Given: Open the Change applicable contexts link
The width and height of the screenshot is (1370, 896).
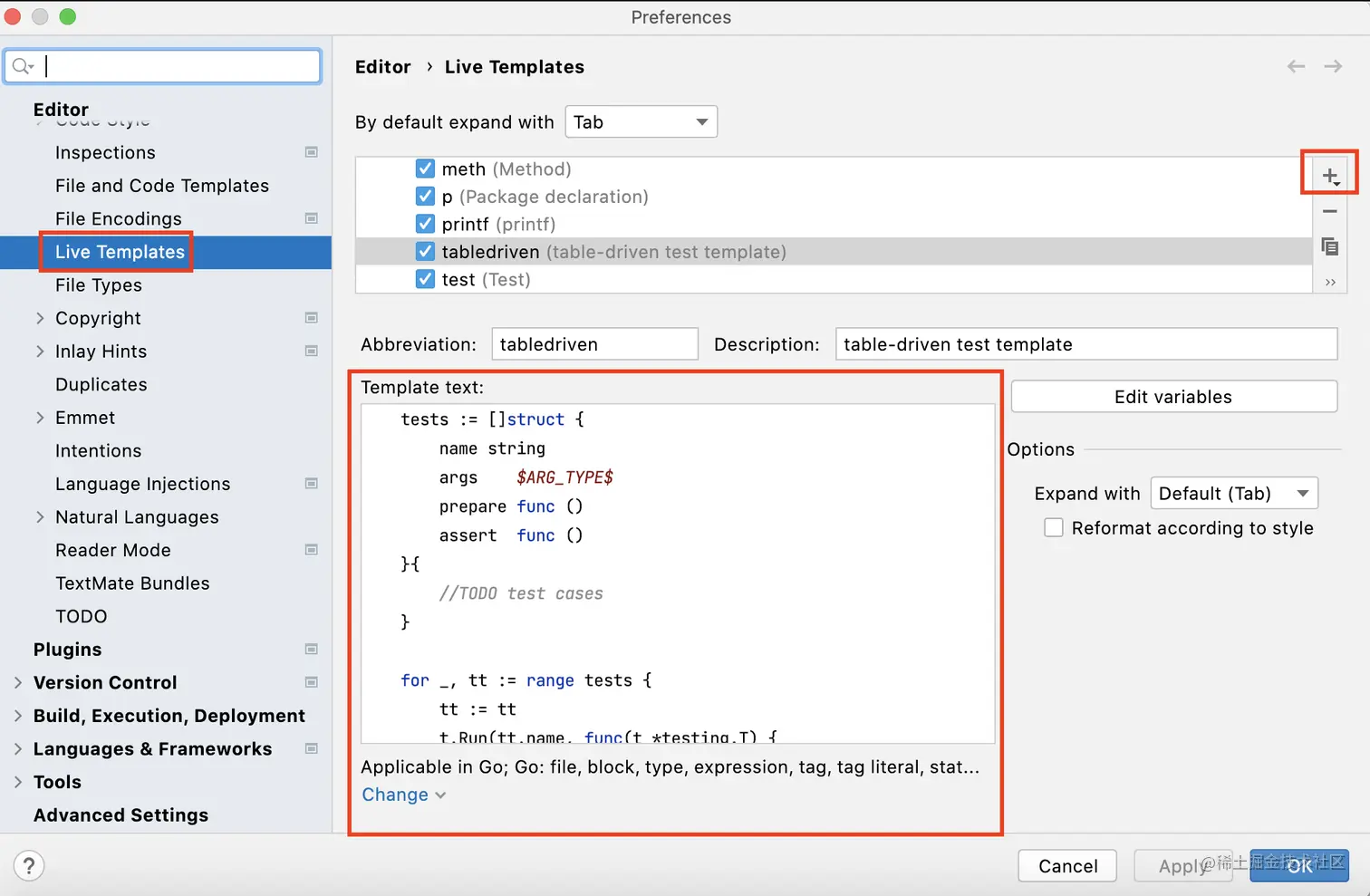Looking at the screenshot, I should point(403,795).
